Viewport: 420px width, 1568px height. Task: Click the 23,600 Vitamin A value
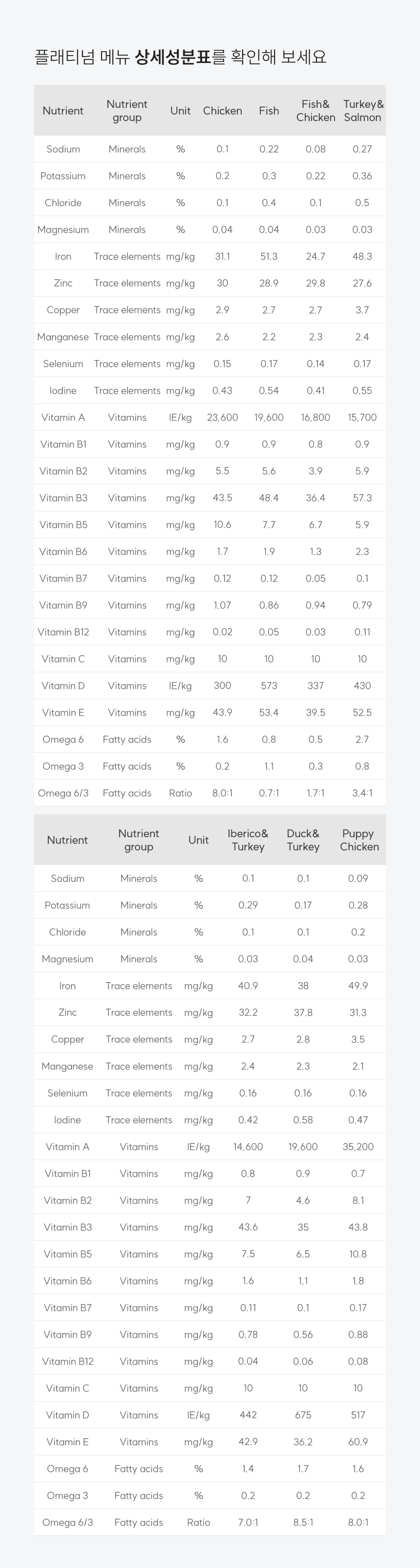[x=223, y=418]
